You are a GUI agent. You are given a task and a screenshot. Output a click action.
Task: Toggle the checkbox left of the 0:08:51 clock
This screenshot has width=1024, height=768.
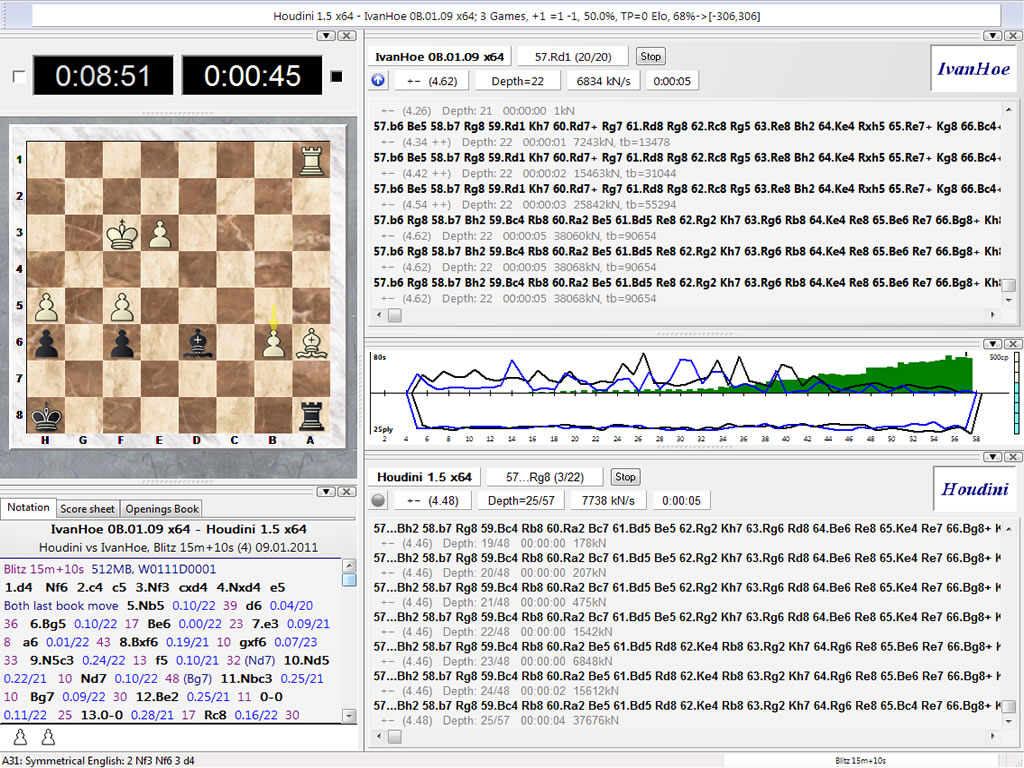coord(20,76)
